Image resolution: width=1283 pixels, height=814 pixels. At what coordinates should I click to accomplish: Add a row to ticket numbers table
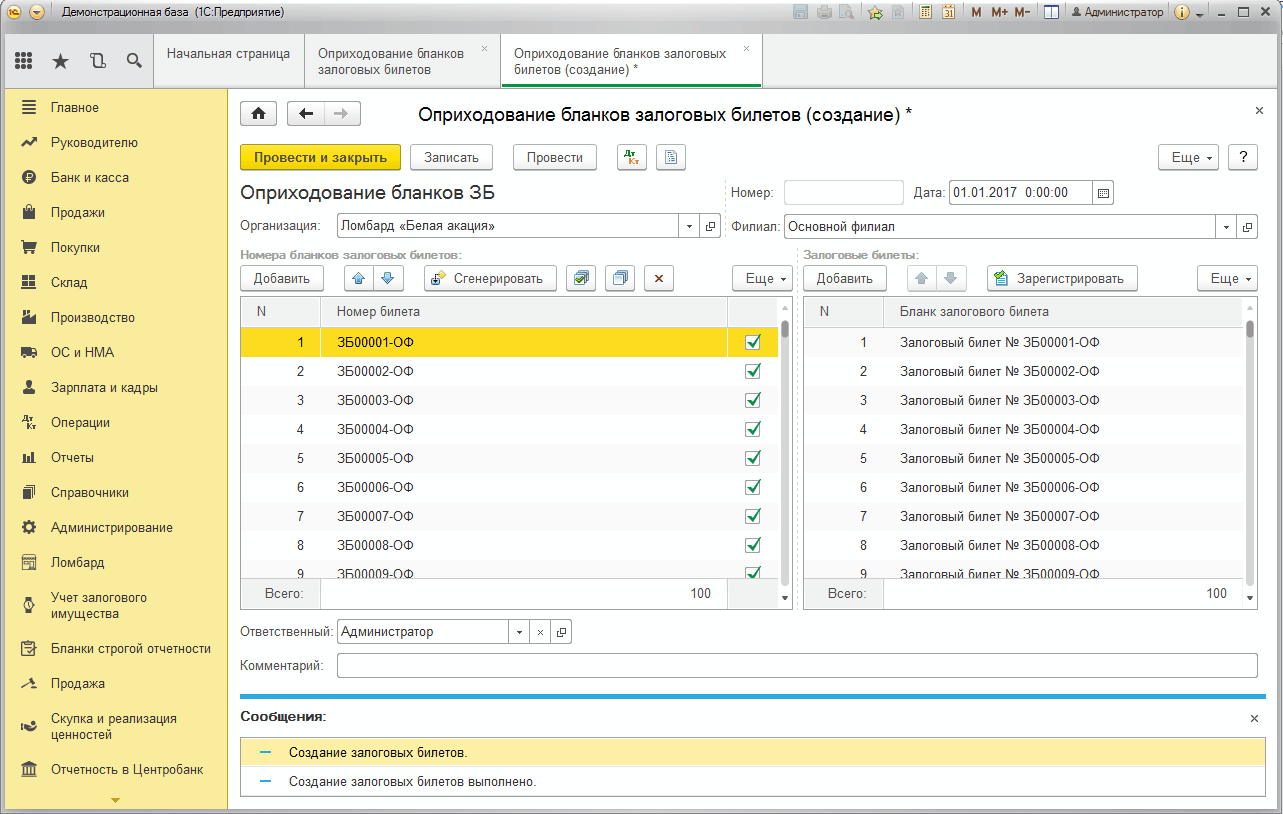282,278
